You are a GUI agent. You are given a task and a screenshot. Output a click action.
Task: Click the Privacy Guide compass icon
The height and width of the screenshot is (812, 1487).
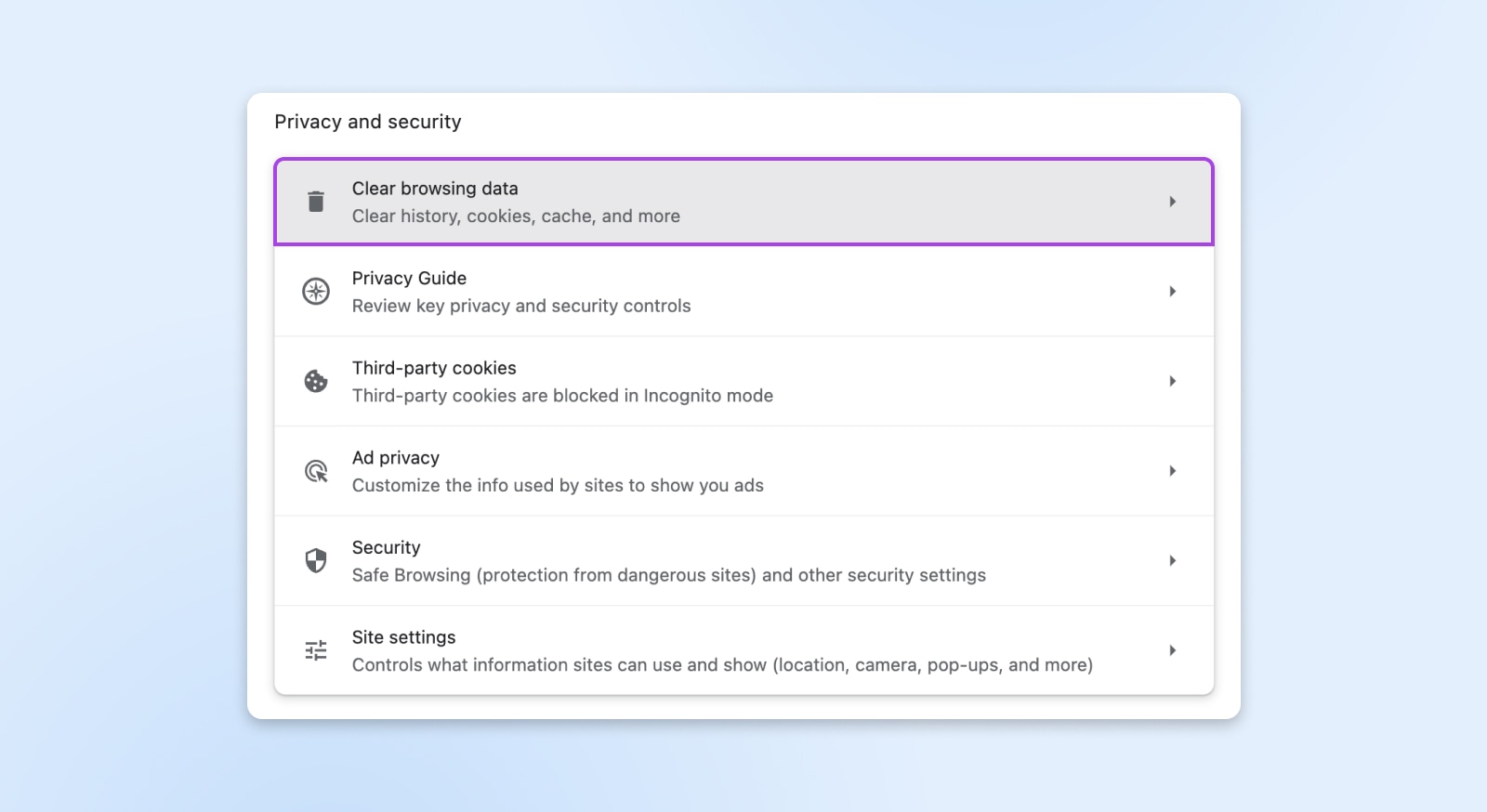point(316,292)
